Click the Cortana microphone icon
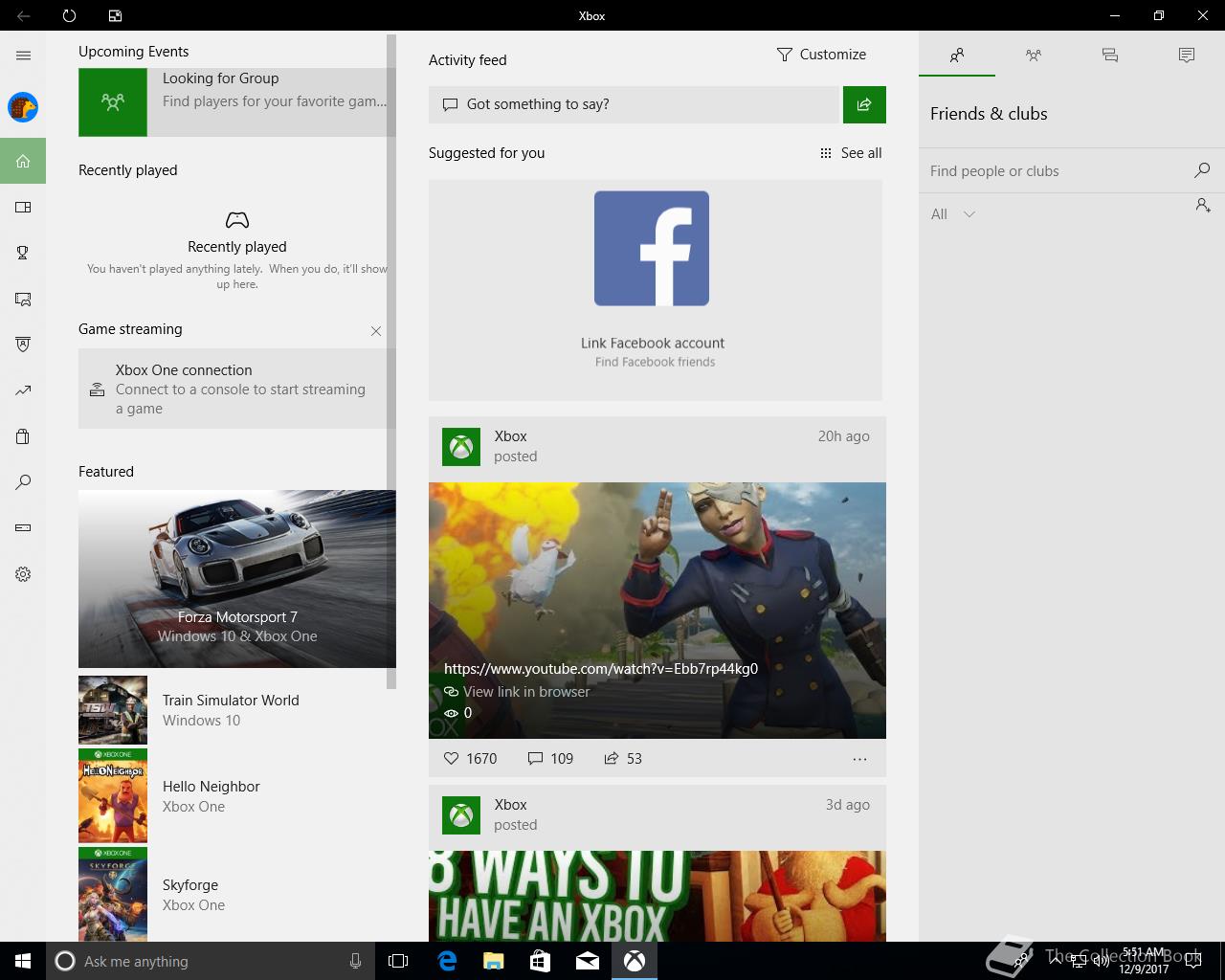Screen dimensions: 1225x980 pos(355,961)
